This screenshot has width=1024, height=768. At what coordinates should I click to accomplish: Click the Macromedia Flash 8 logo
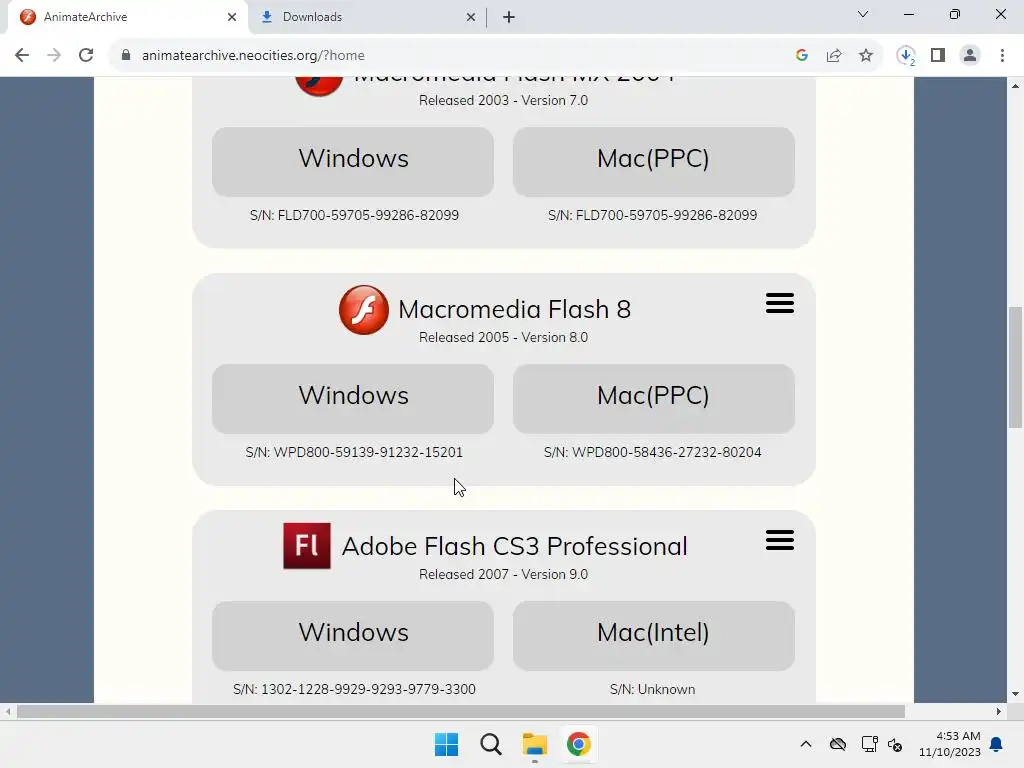[x=364, y=310]
